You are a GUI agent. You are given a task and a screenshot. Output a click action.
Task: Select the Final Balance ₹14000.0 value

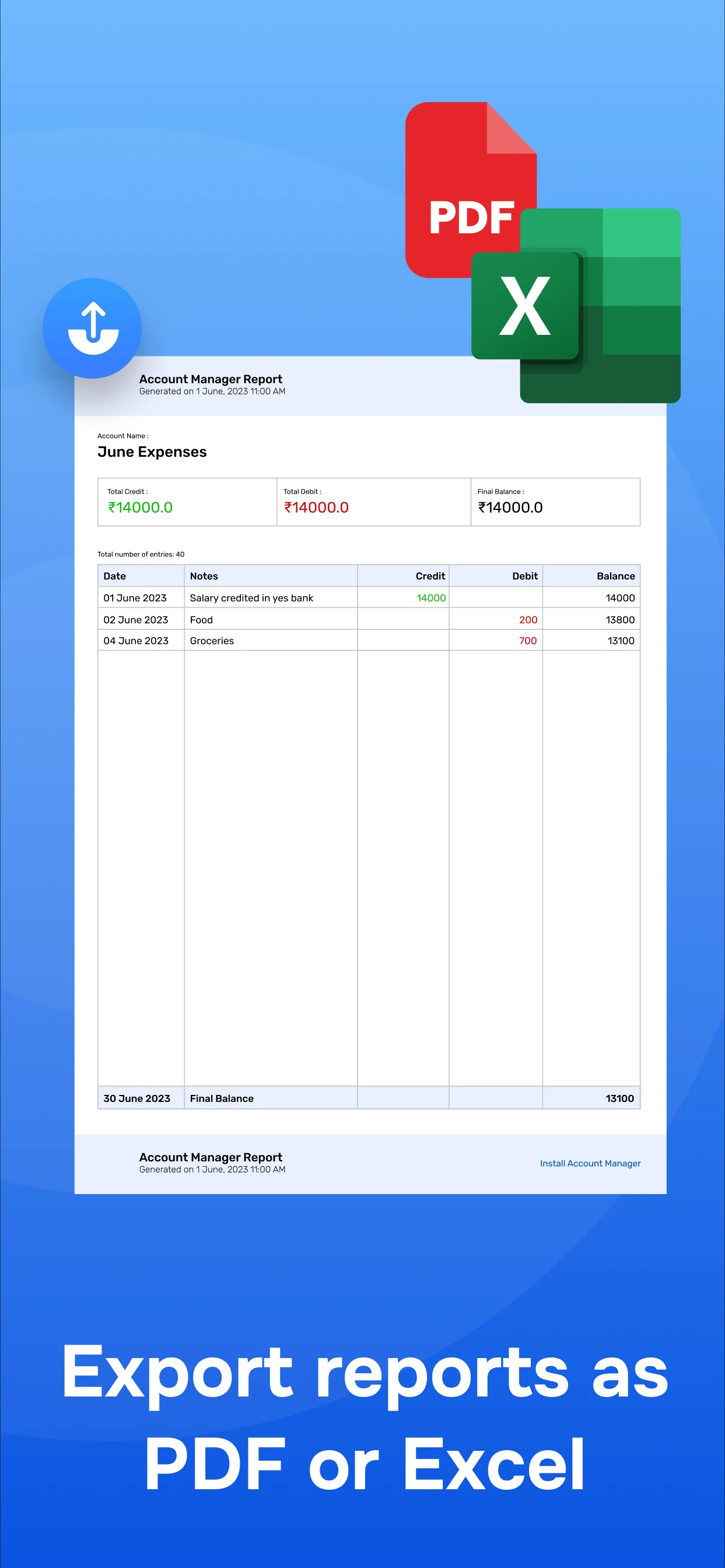point(510,507)
